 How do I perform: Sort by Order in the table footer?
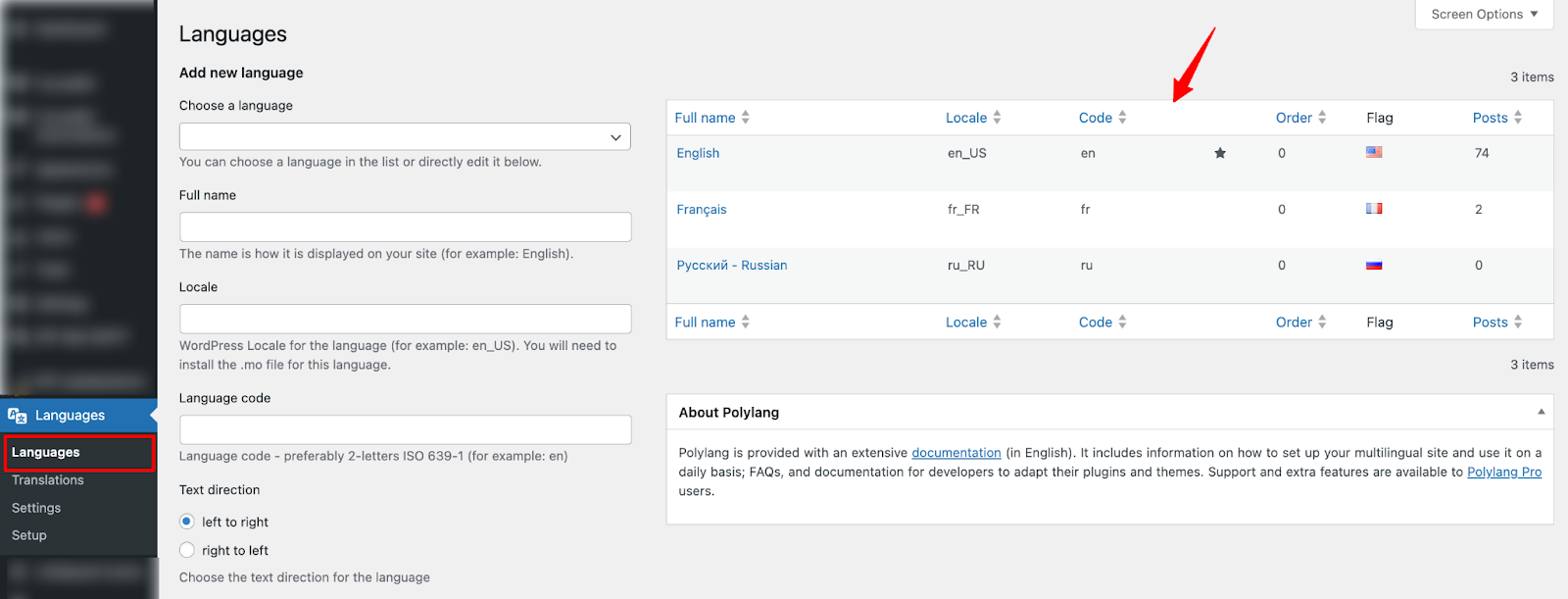coord(1300,323)
